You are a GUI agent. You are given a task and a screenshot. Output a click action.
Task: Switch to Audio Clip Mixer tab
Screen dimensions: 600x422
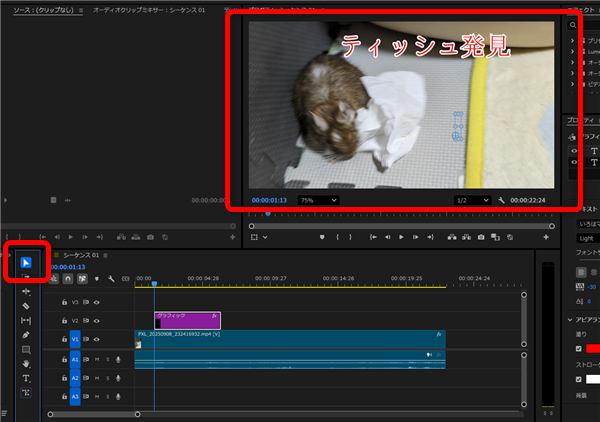tap(150, 9)
